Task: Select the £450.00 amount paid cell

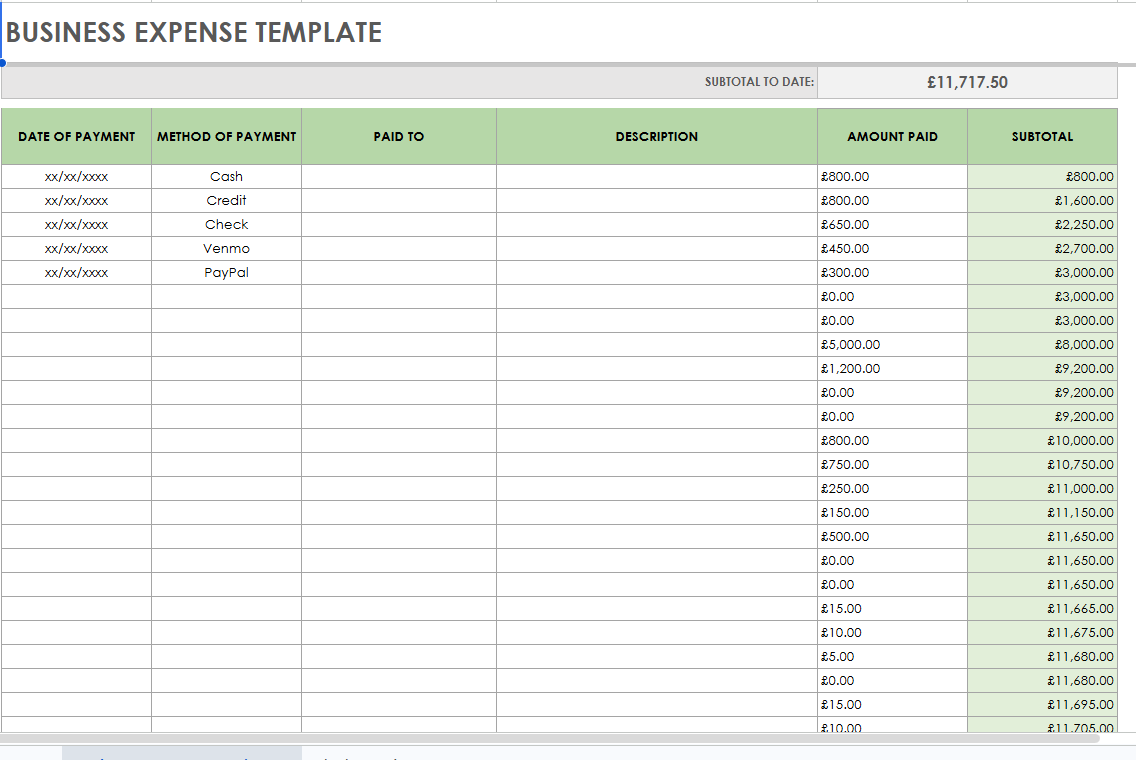Action: tap(892, 248)
